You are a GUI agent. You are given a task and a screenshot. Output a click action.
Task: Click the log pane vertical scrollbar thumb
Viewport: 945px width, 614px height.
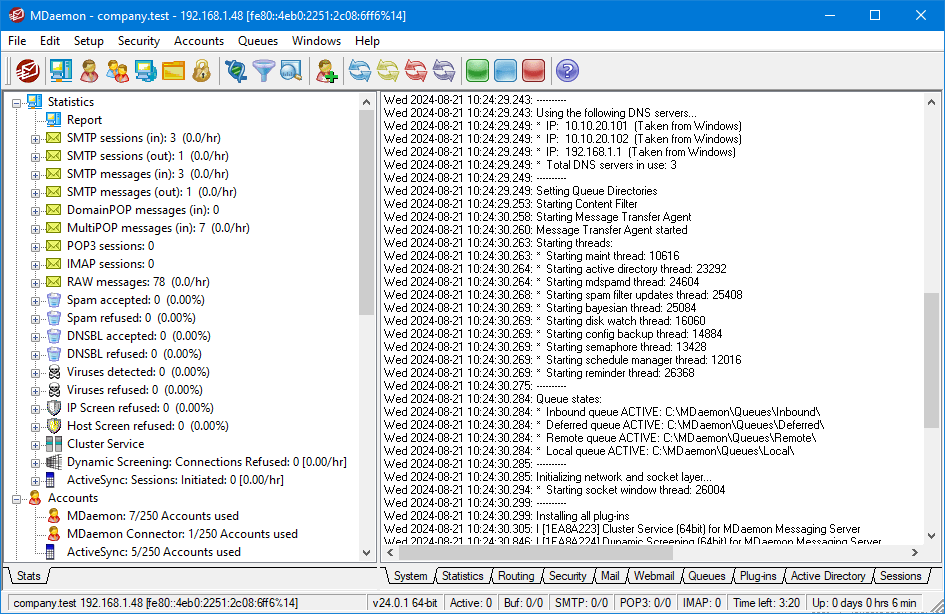coord(931,361)
